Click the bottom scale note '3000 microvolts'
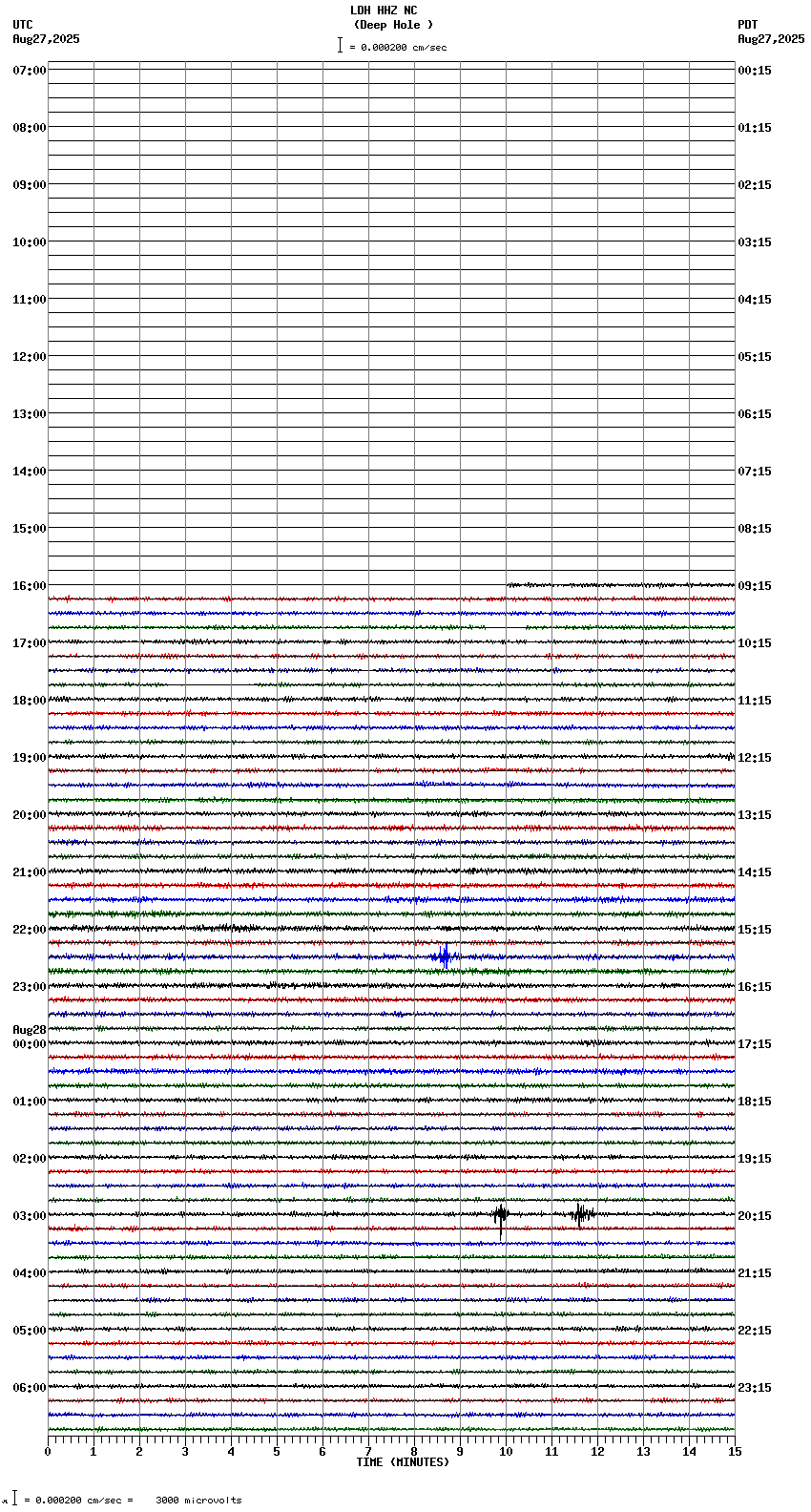 (x=198, y=1501)
